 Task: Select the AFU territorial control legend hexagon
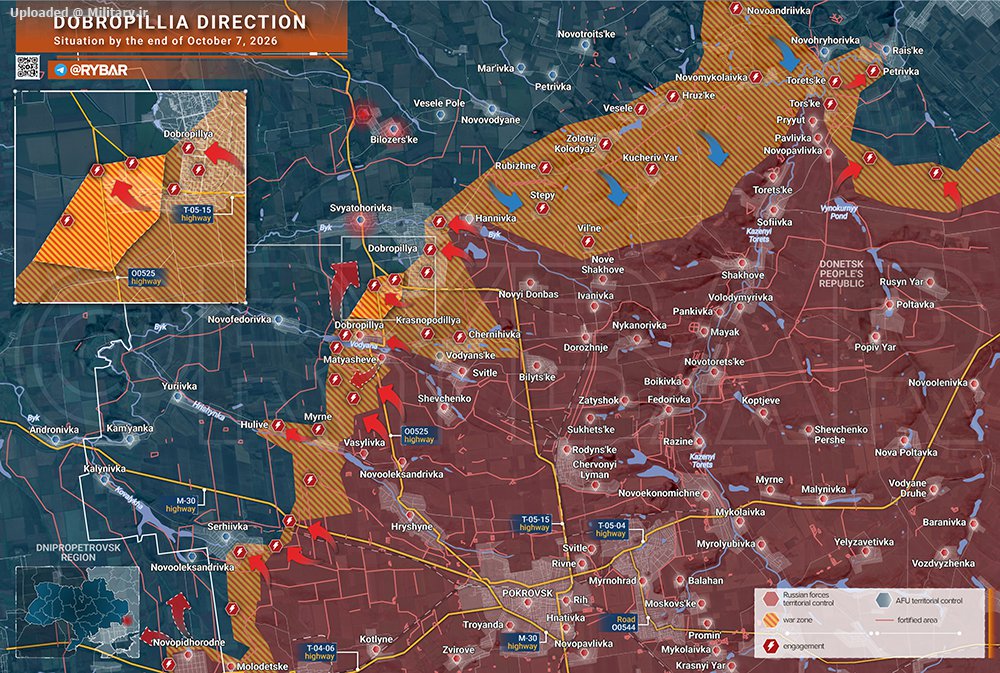pos(883,600)
